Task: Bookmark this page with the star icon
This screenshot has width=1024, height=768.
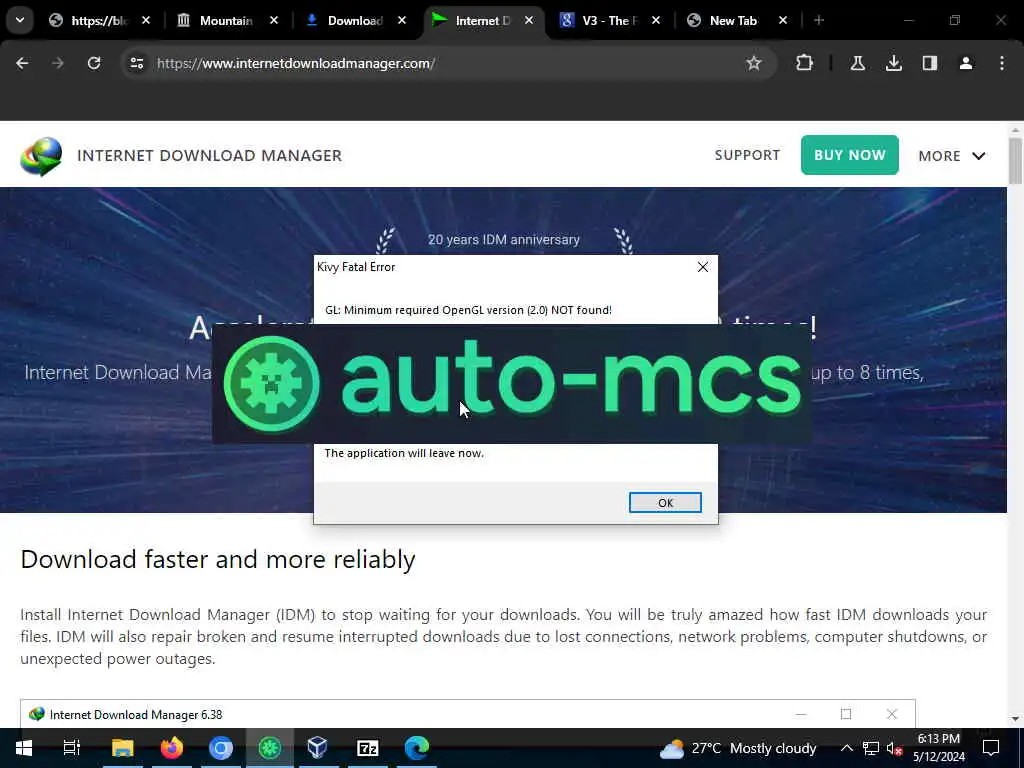Action: 754,63
